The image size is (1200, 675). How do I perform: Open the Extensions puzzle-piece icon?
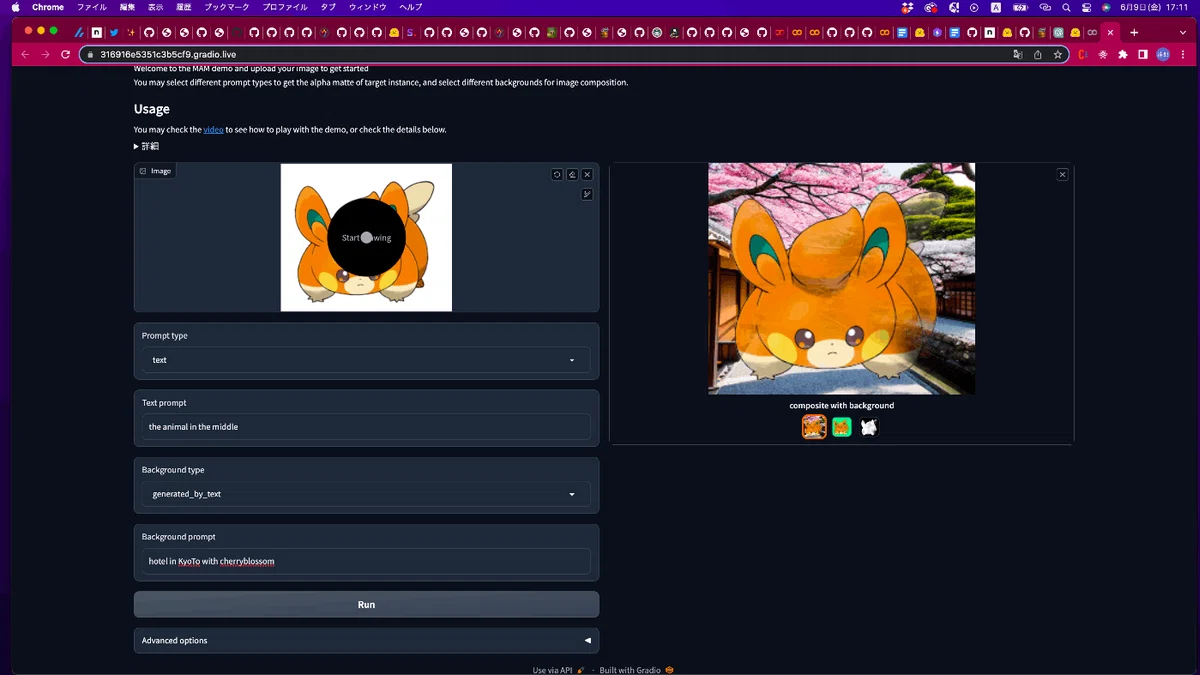coord(1123,54)
